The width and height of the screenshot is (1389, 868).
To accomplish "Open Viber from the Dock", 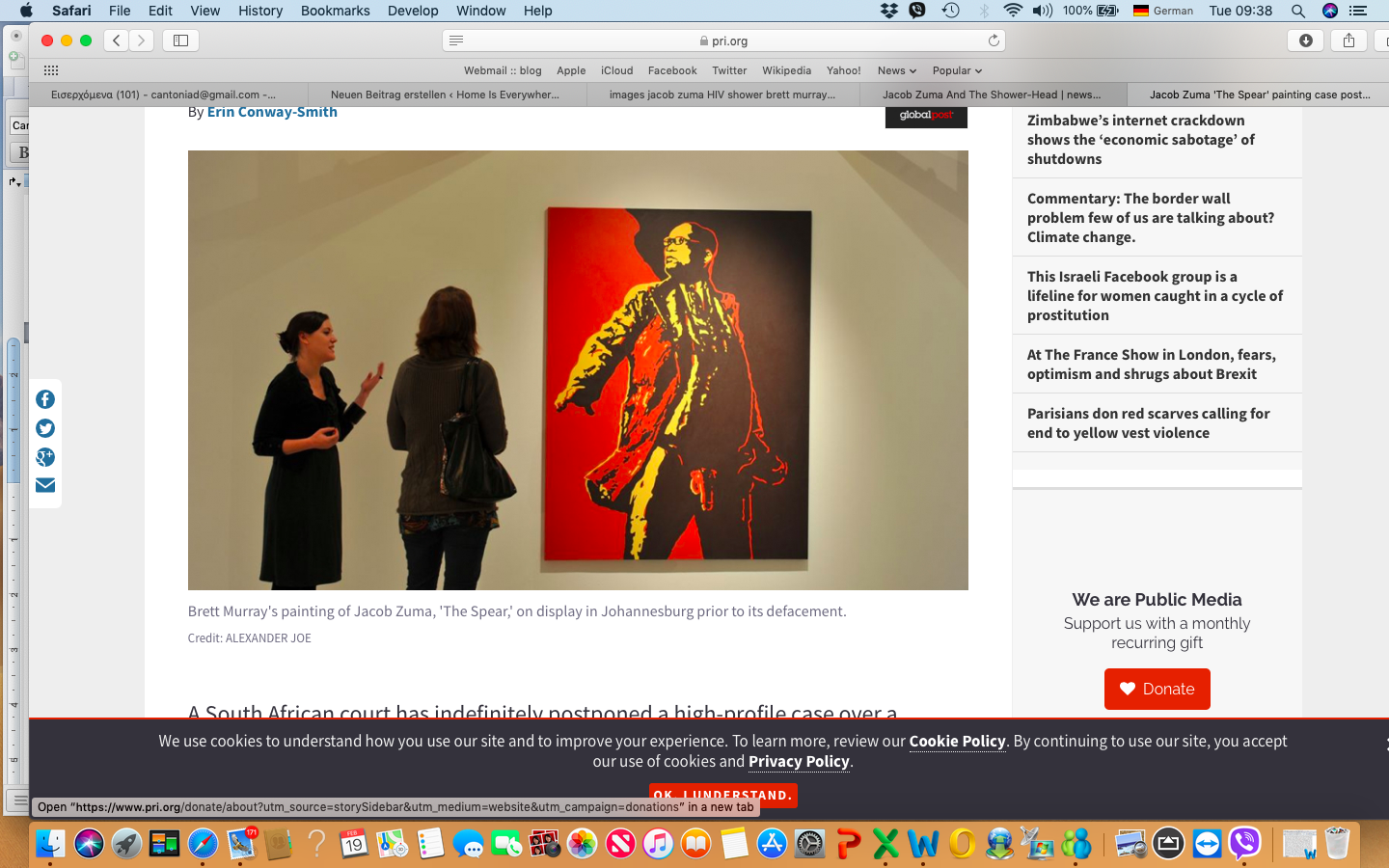I will pyautogui.click(x=1244, y=844).
